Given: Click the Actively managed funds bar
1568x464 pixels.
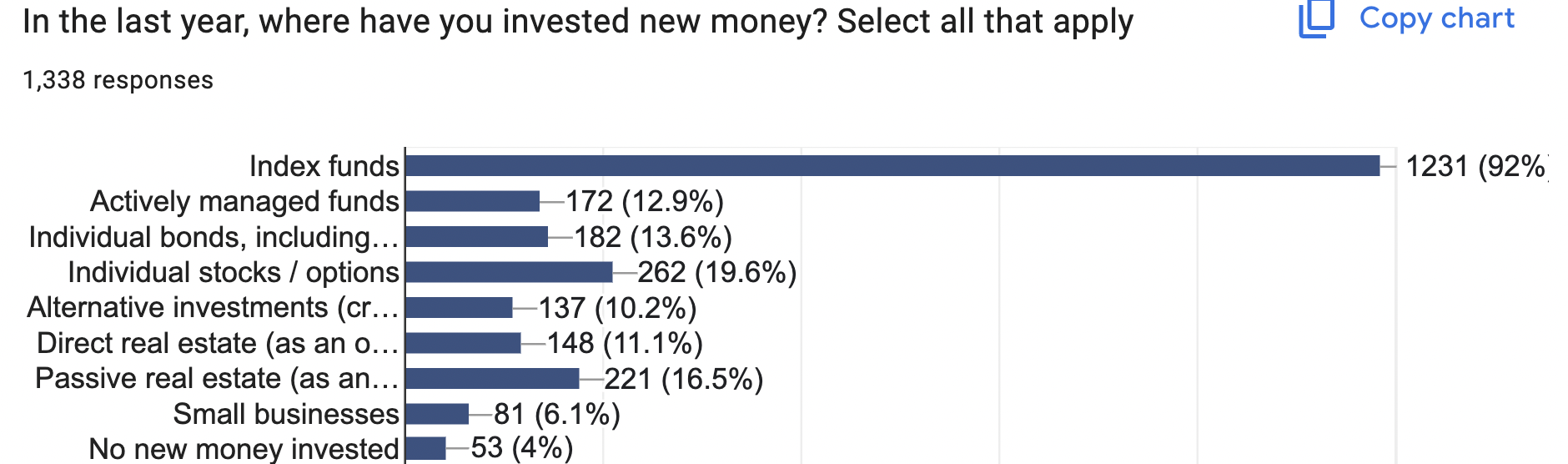Looking at the screenshot, I should [x=472, y=201].
